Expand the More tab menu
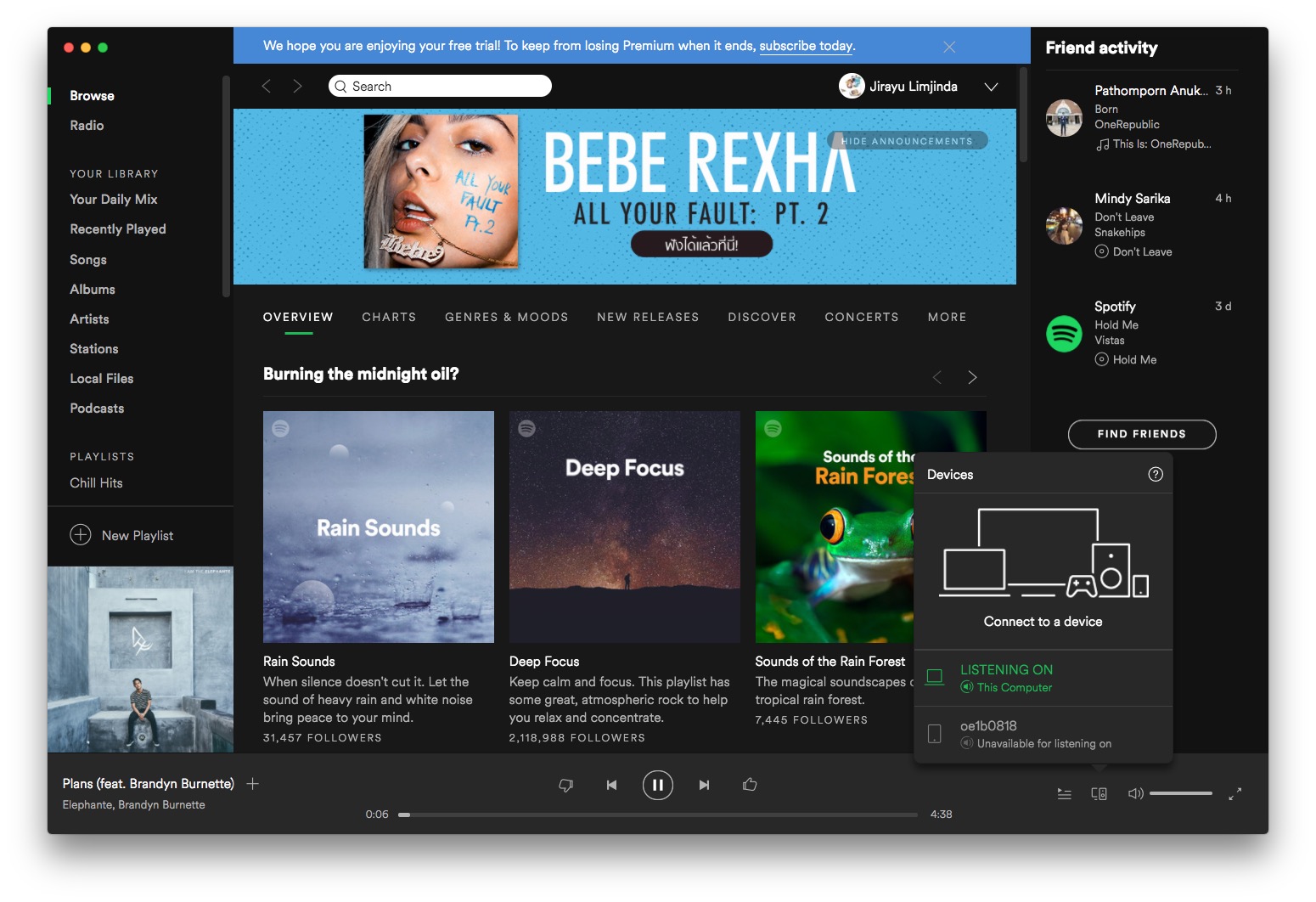Screen dimensions: 1316x902 tap(948, 317)
